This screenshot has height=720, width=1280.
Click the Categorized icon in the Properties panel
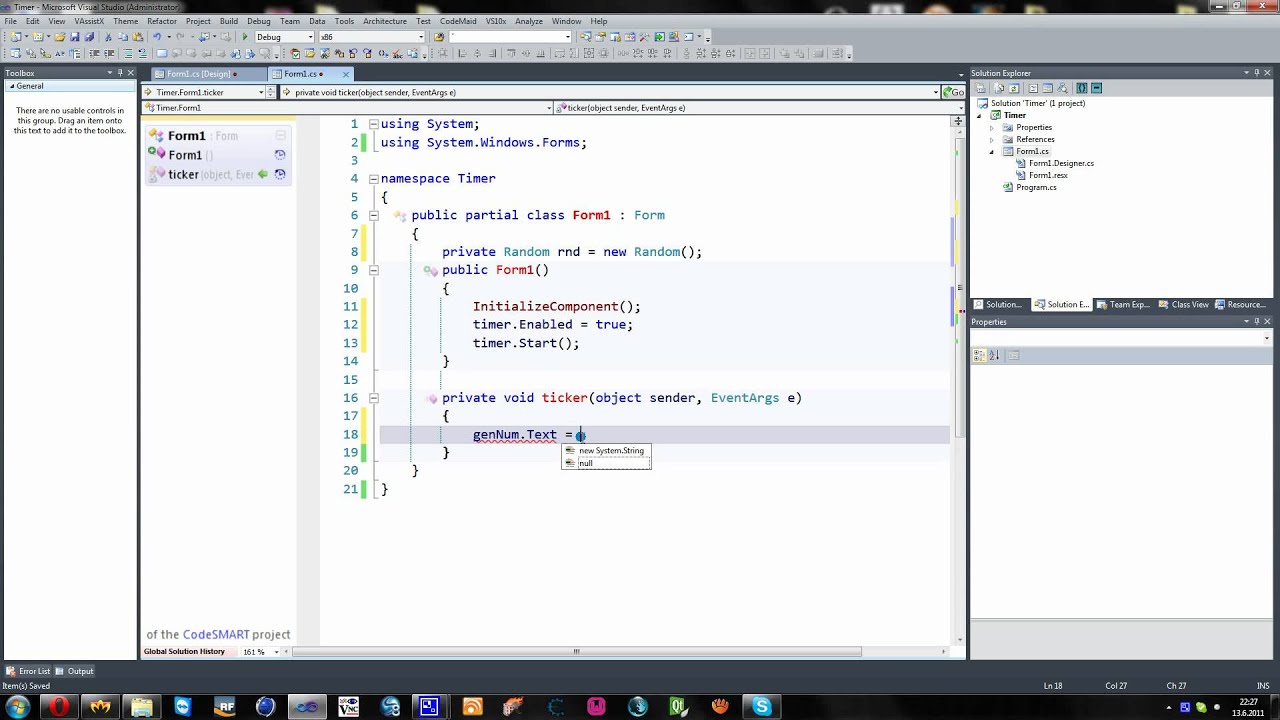pyautogui.click(x=981, y=355)
